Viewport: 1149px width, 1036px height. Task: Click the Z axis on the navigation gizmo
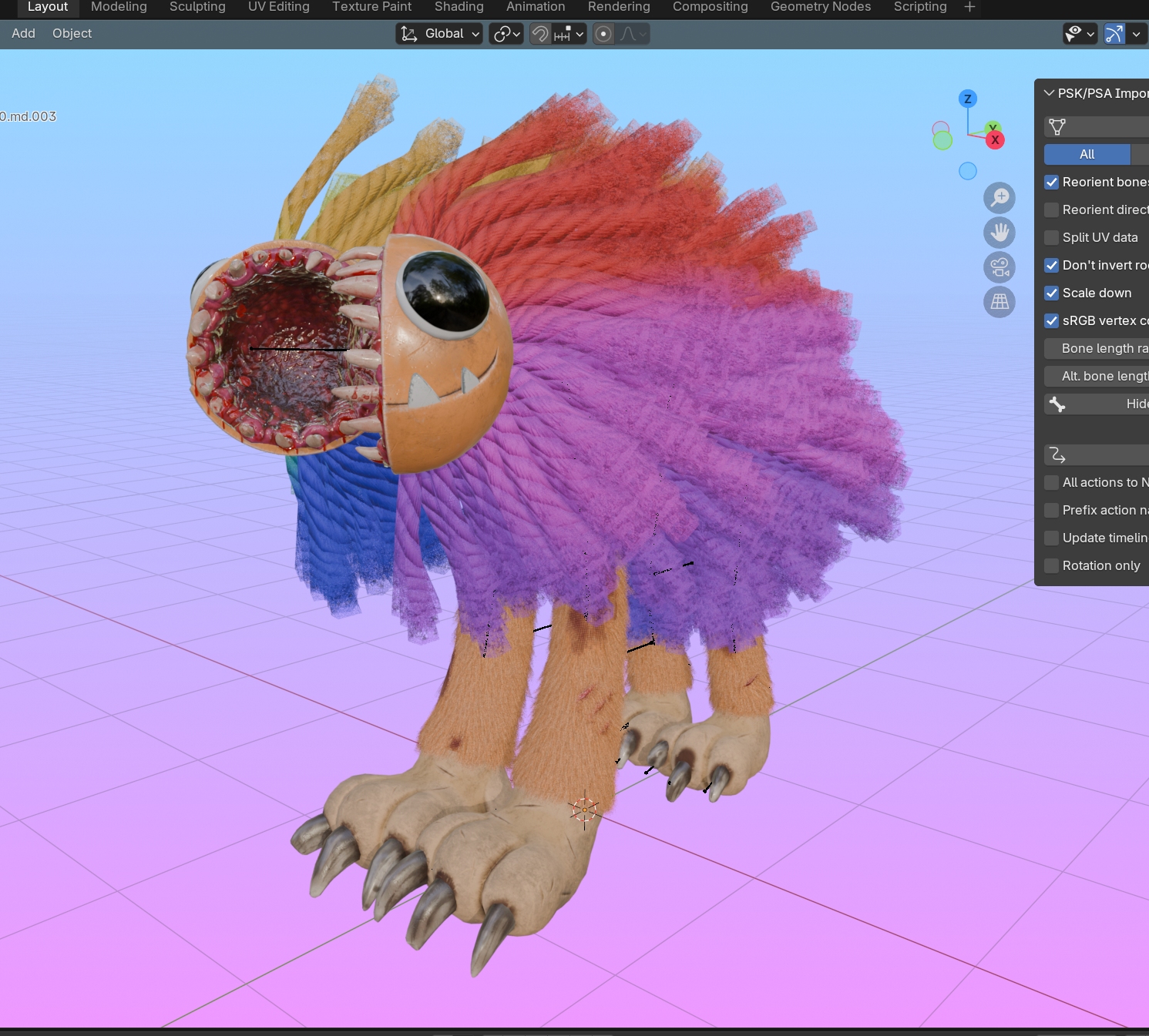pos(968,99)
